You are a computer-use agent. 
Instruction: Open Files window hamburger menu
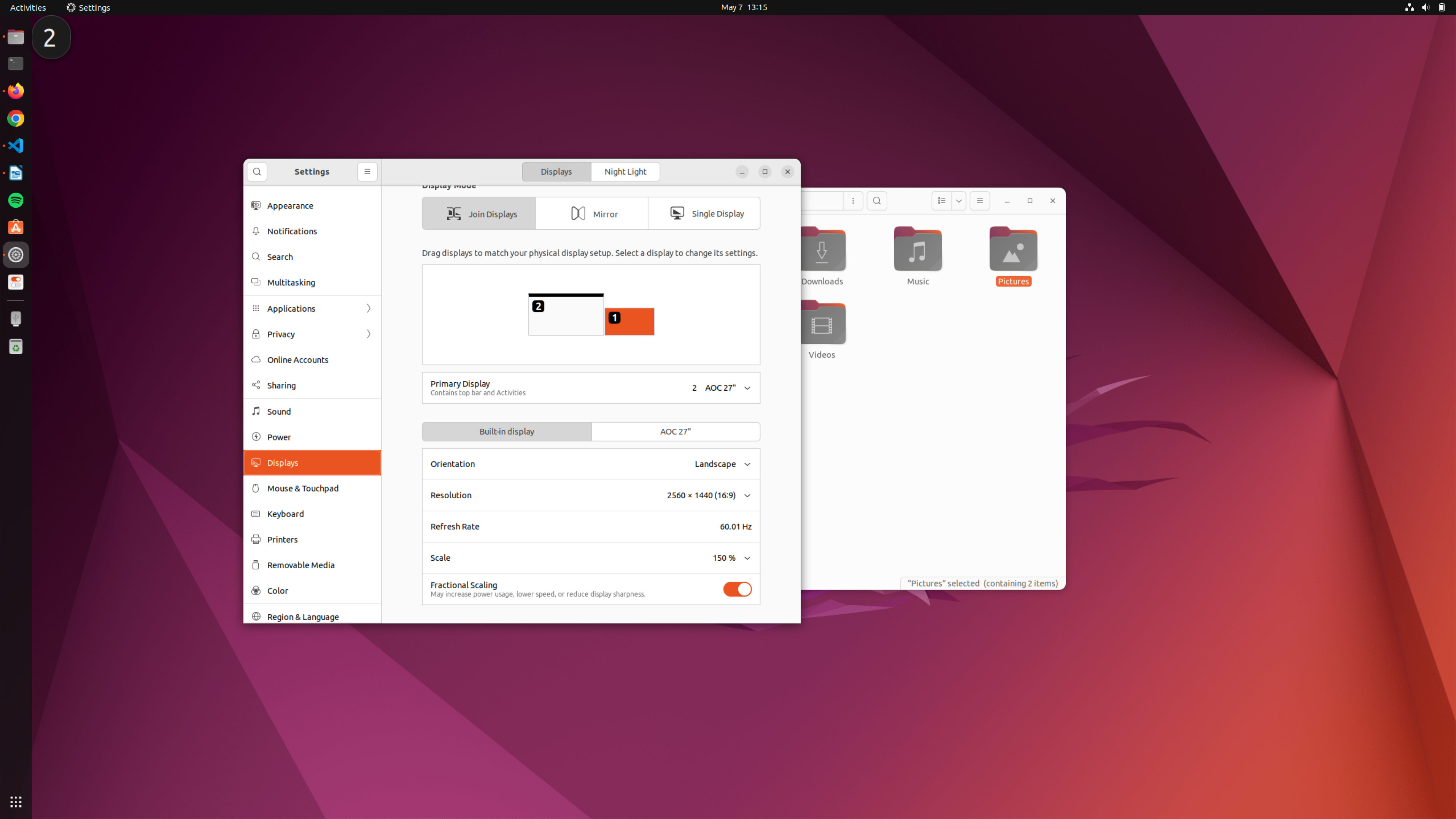(979, 200)
